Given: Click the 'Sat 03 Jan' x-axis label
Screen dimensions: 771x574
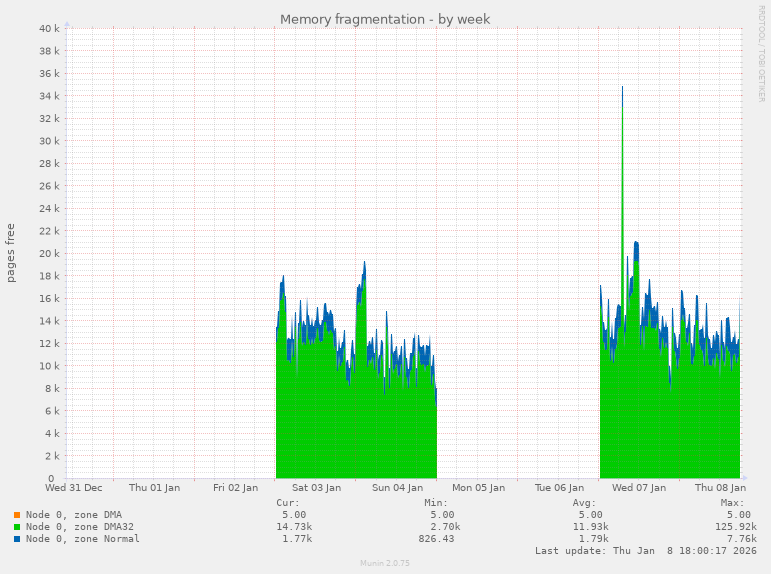Looking at the screenshot, I should click(316, 488).
